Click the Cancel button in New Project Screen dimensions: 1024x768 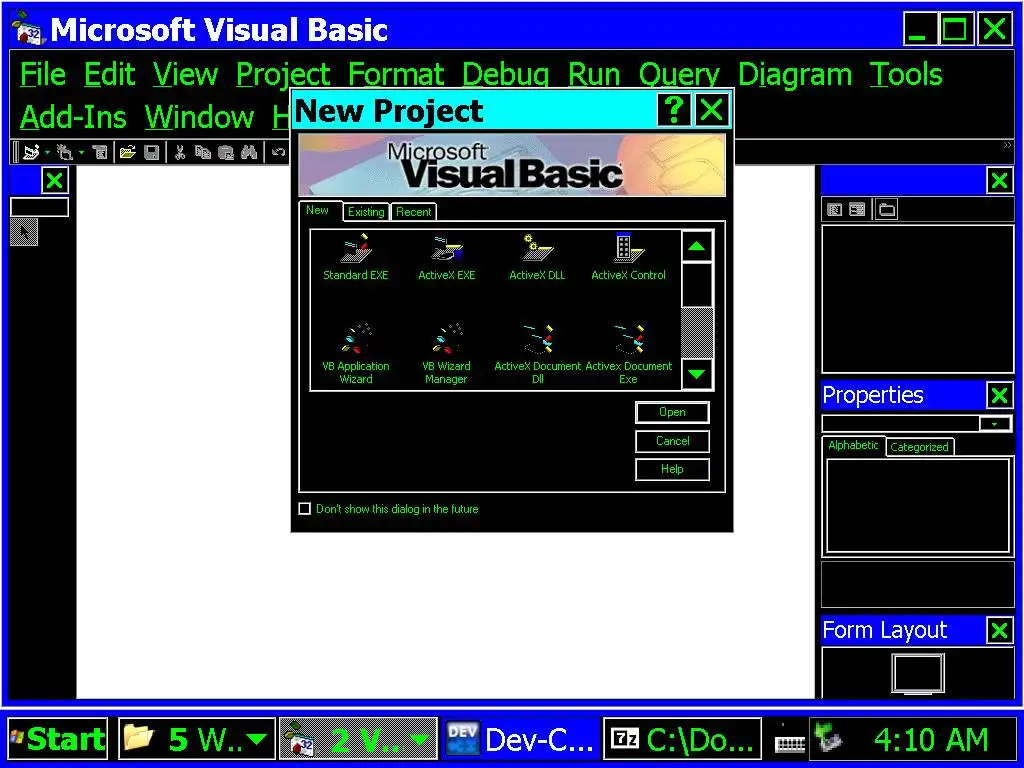tap(672, 441)
